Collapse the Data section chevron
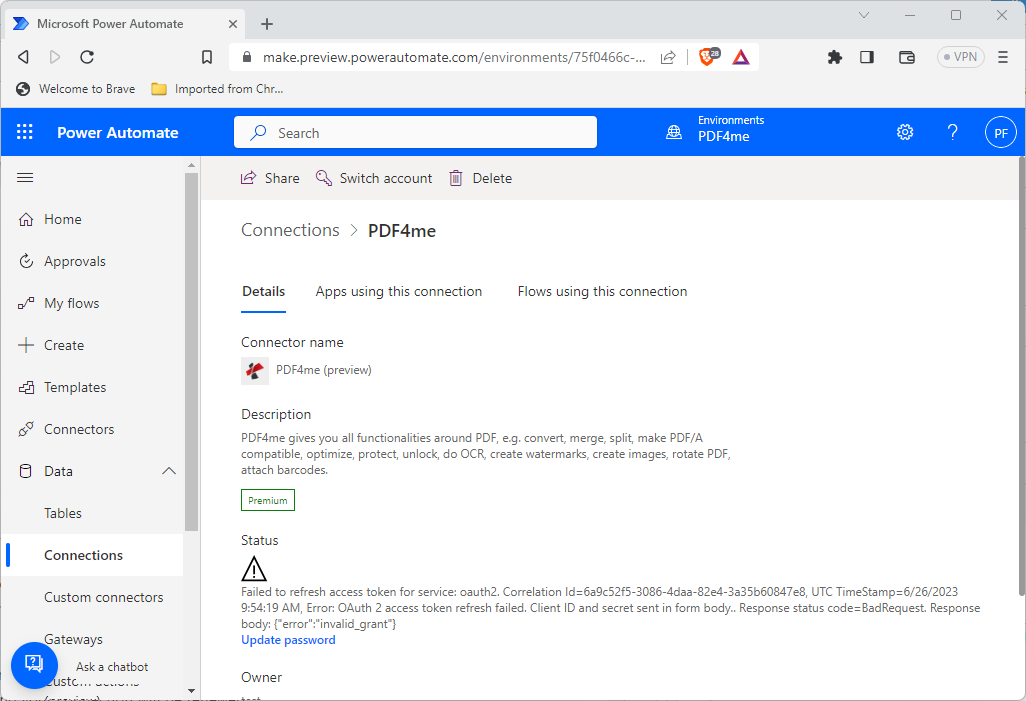Viewport: 1026px width, 701px height. pos(168,471)
